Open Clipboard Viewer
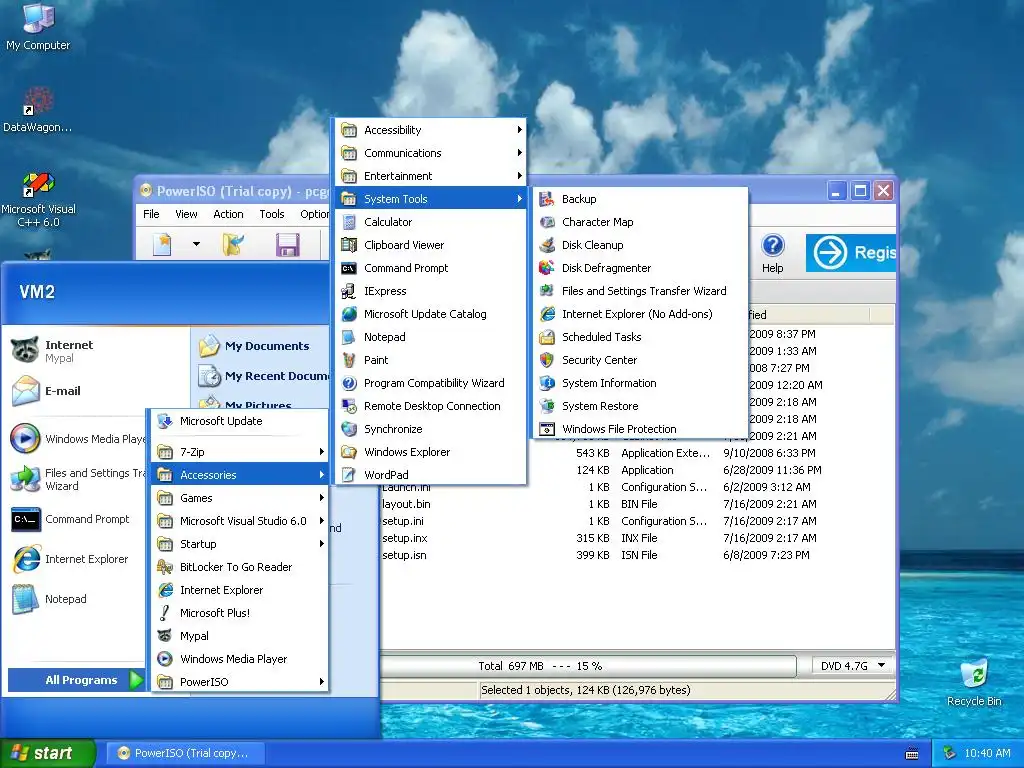Image resolution: width=1024 pixels, height=768 pixels. [x=430, y=245]
